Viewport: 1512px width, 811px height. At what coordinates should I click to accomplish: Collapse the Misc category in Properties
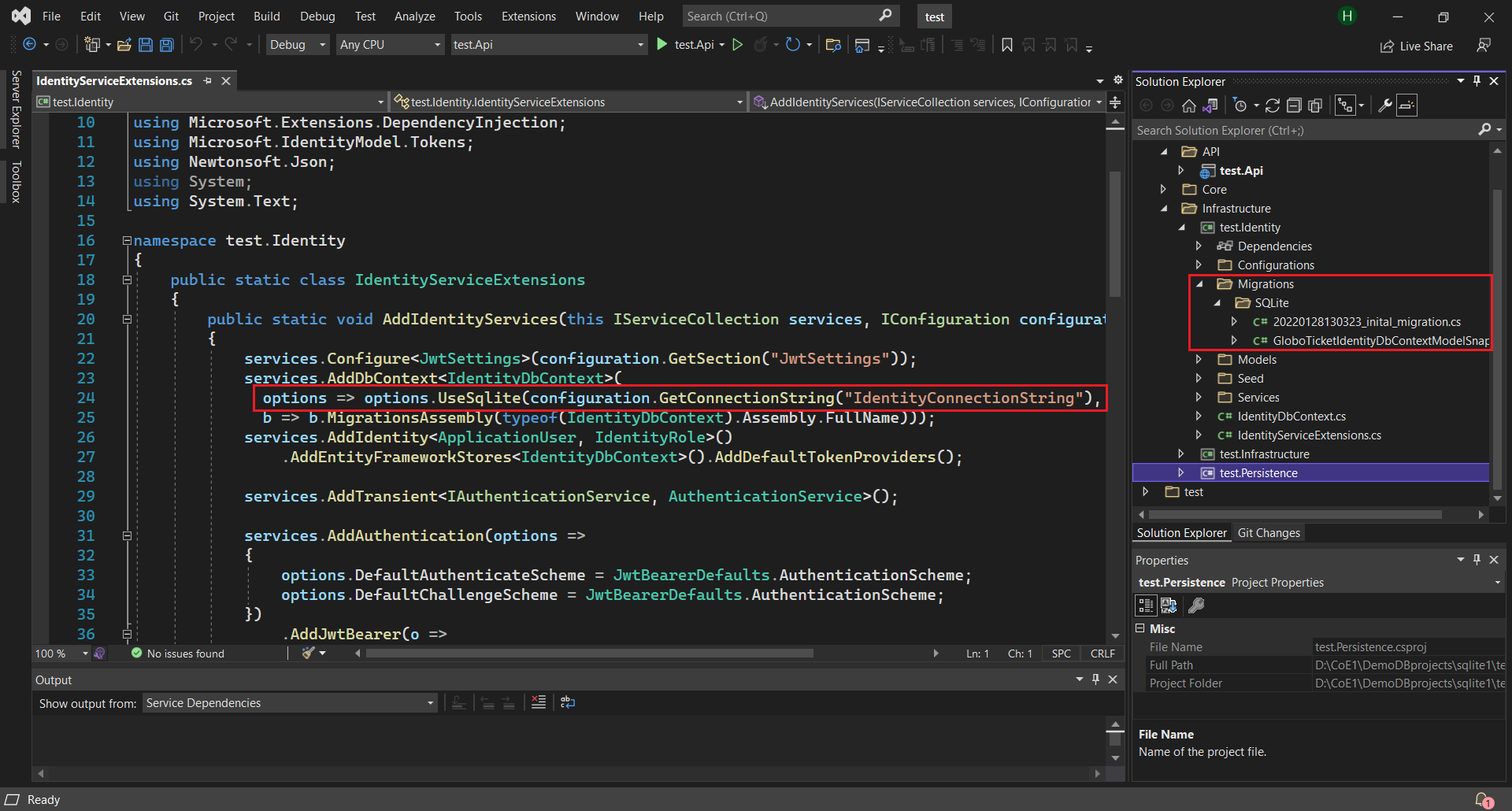pyautogui.click(x=1140, y=628)
